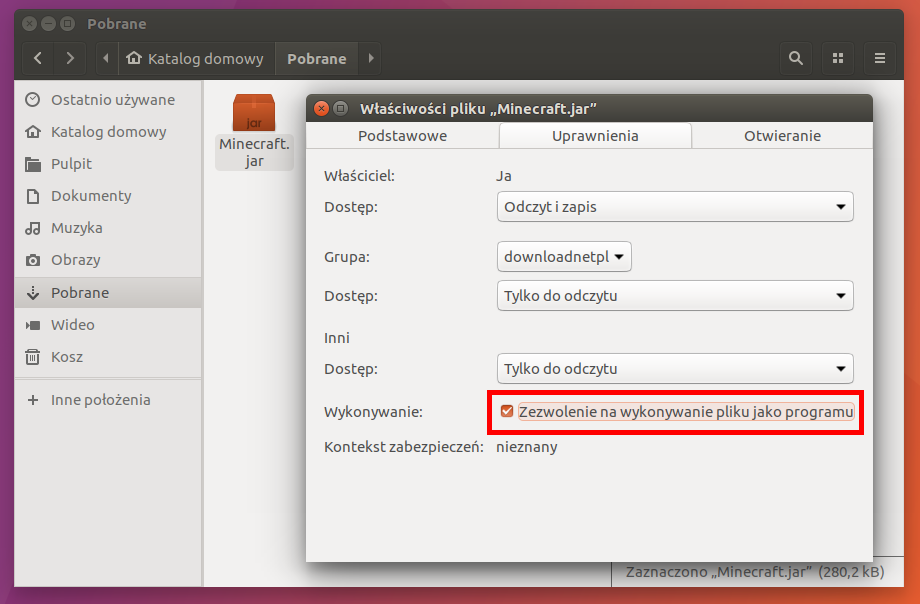This screenshot has width=920, height=604.
Task: Click the document icon beside Dokumenty
Action: pyautogui.click(x=33, y=196)
